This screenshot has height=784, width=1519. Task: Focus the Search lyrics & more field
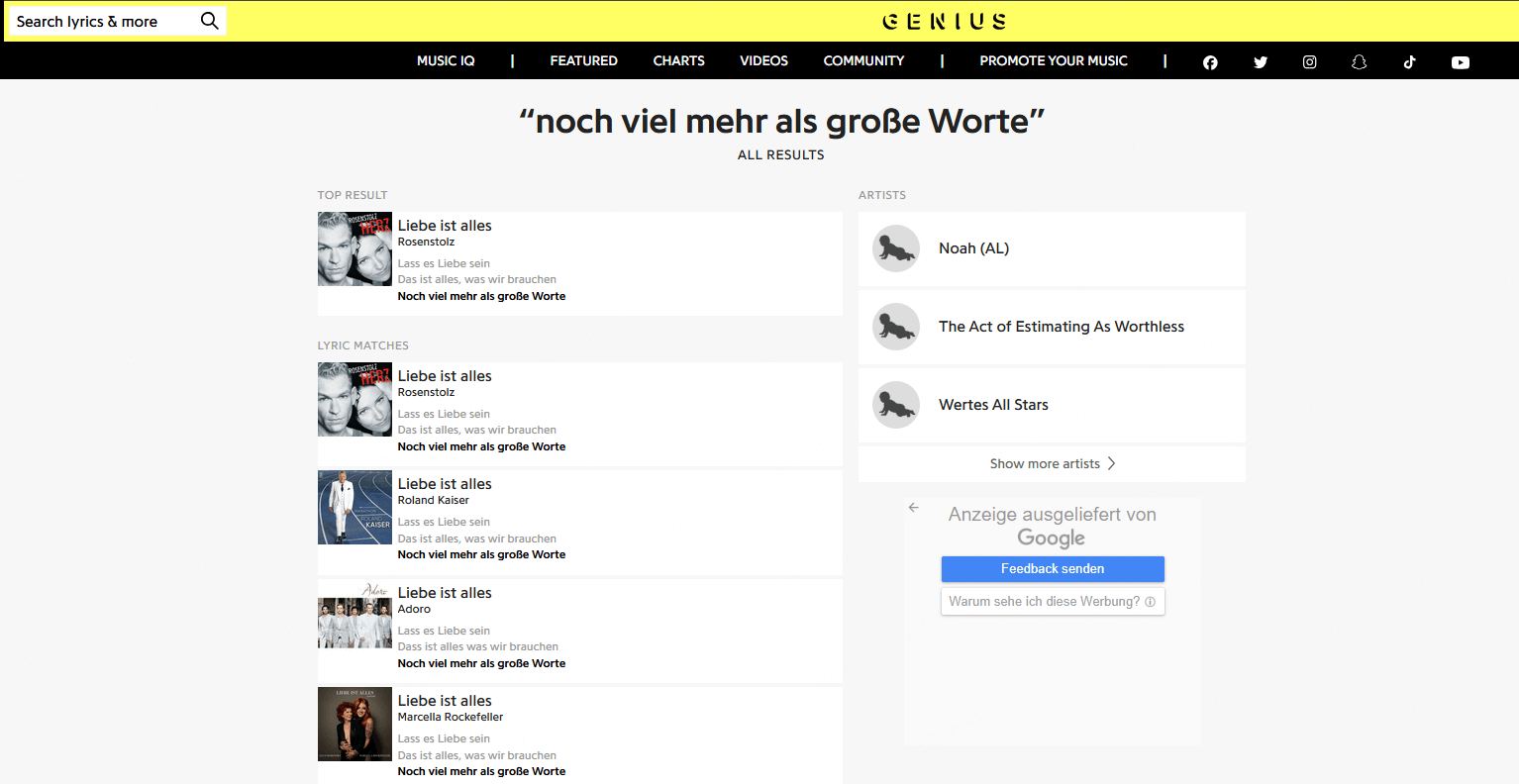(104, 21)
